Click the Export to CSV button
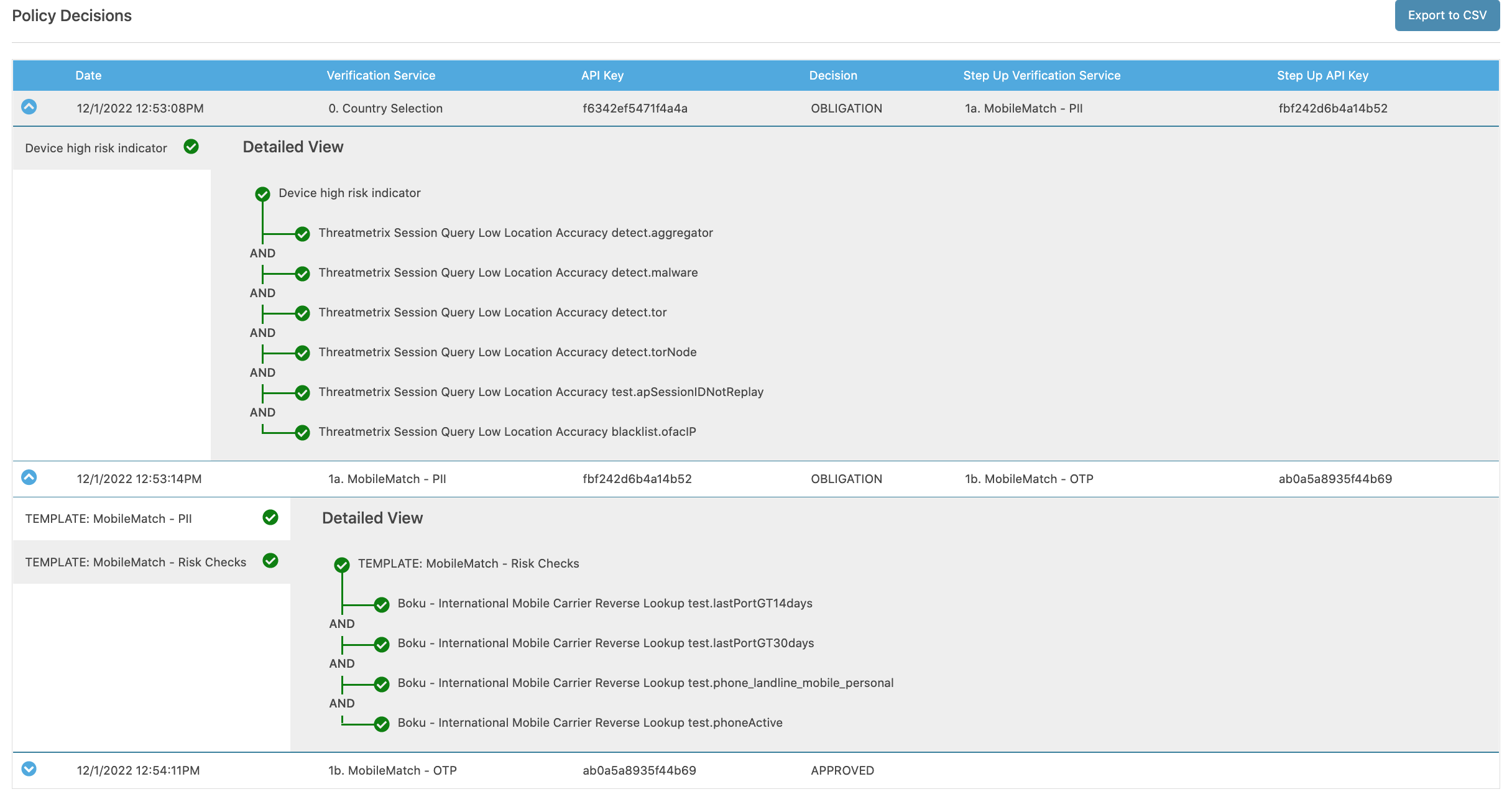The height and width of the screenshot is (802, 1512). tap(1447, 15)
